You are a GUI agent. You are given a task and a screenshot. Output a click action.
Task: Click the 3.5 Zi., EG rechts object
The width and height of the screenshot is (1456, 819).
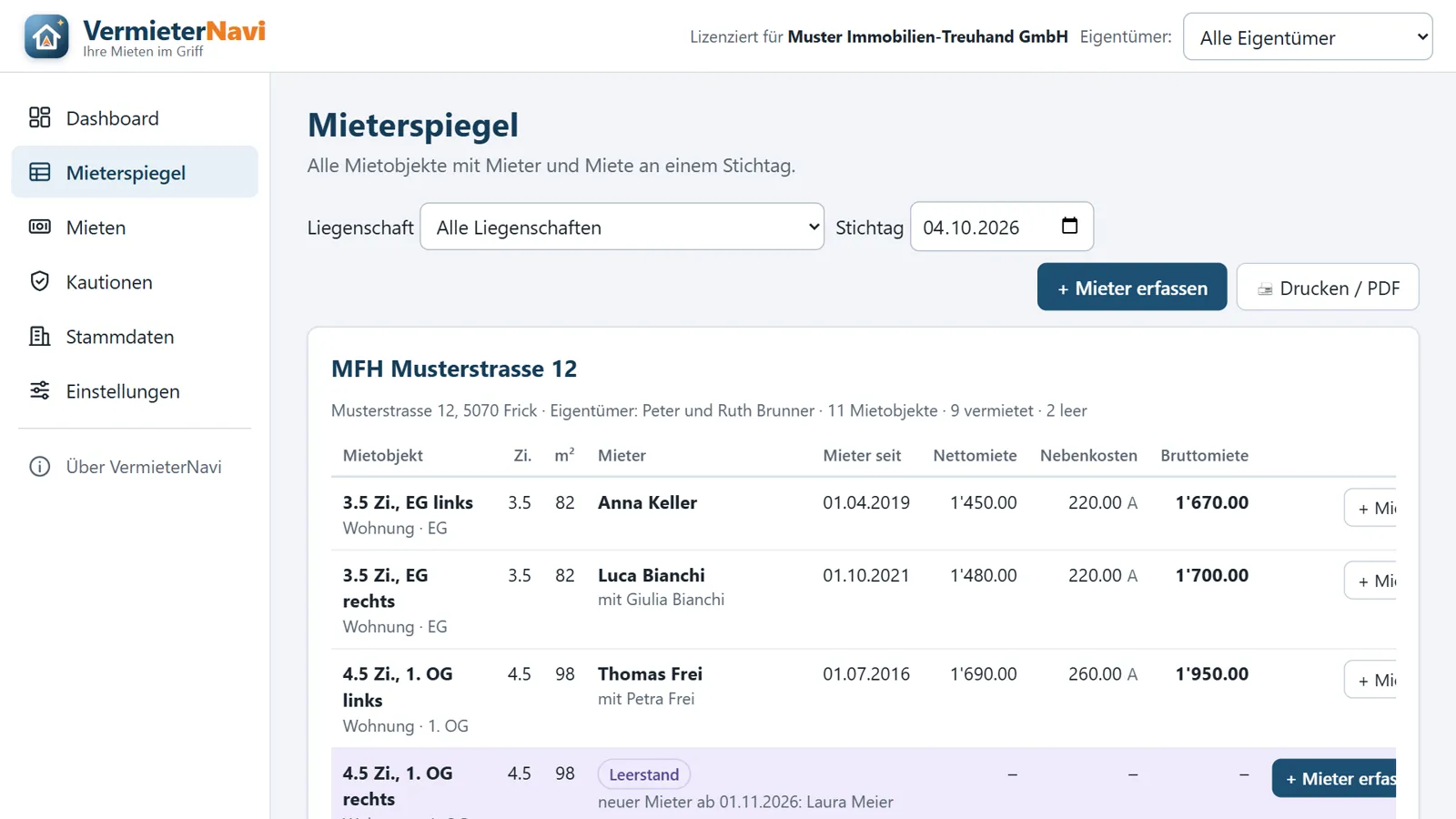pyautogui.click(x=385, y=588)
